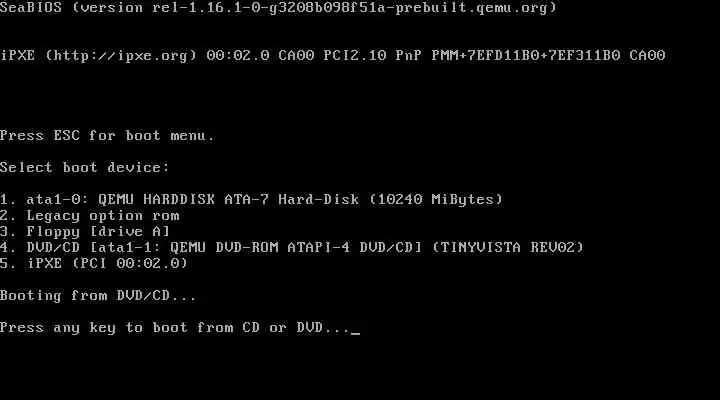Click the blinking cursor after DVD...
720x400 pixels.
(355, 332)
